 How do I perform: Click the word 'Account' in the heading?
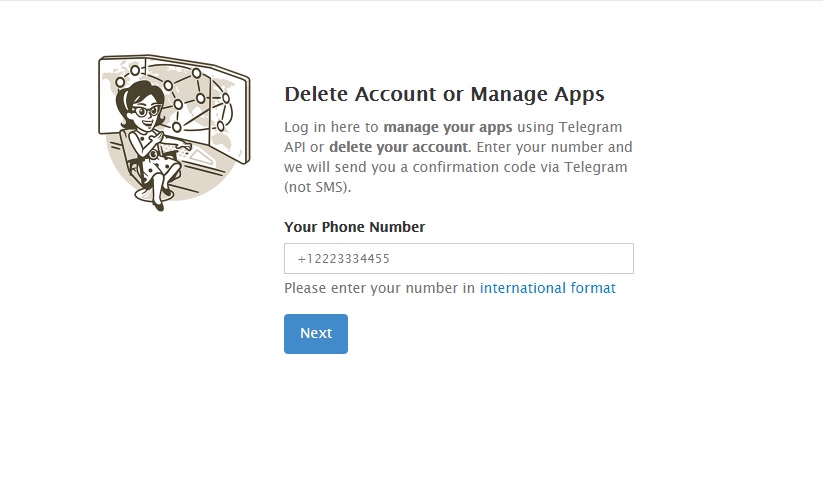click(384, 95)
